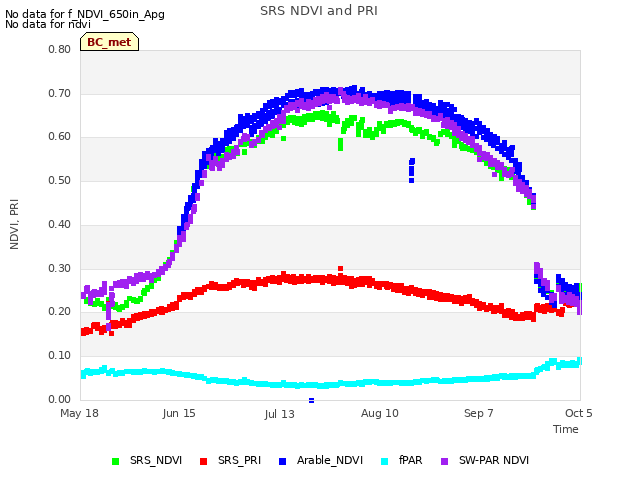Click the Jul 13 x-axis tick label
This screenshot has height=480, width=640.
tap(279, 414)
